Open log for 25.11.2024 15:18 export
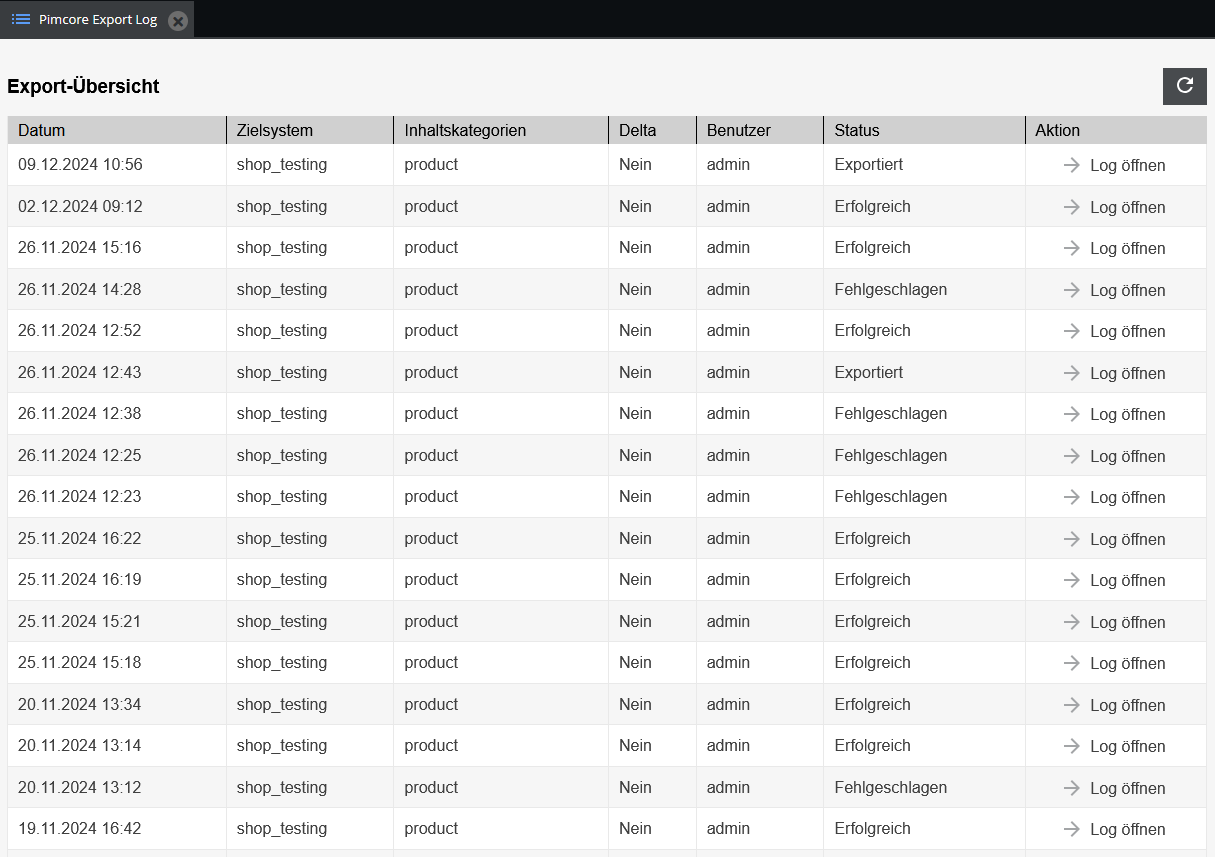1215x857 pixels. (x=1114, y=663)
